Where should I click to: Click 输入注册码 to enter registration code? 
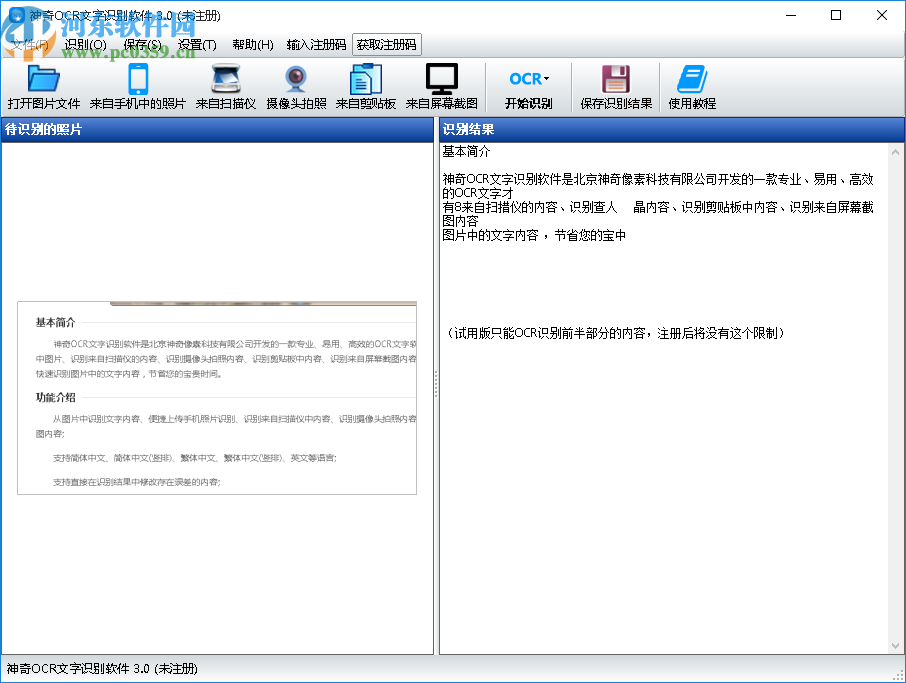point(316,45)
